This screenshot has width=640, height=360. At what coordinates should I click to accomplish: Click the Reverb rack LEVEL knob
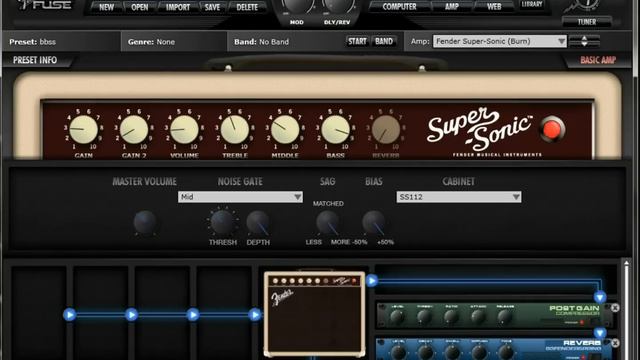(398, 352)
